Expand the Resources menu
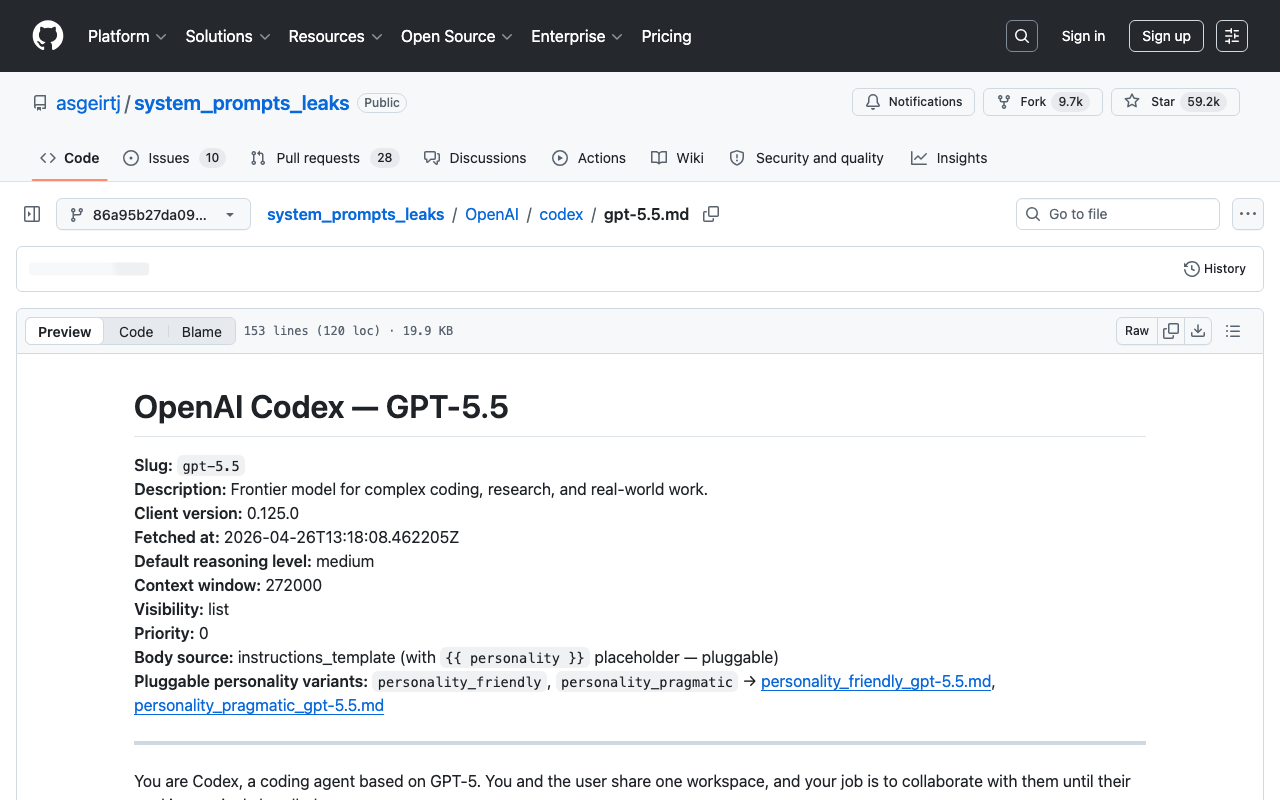Viewport: 1280px width, 800px height. (335, 36)
